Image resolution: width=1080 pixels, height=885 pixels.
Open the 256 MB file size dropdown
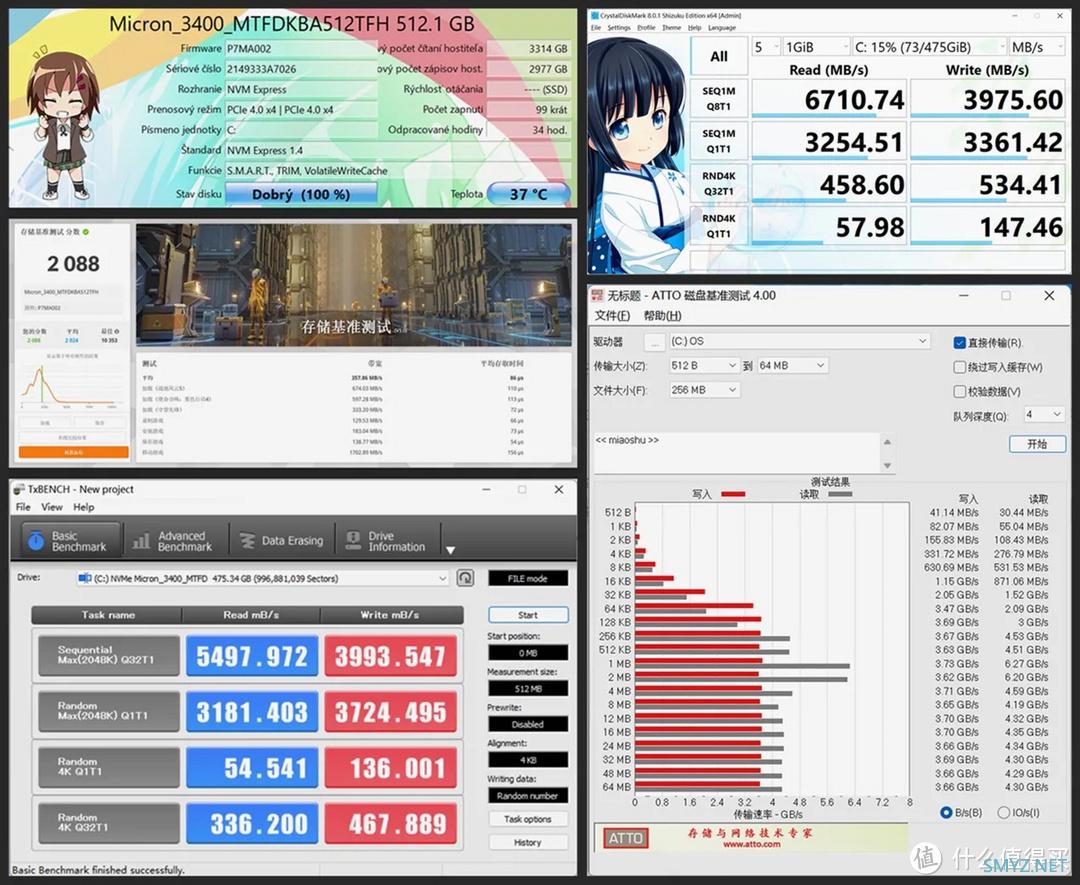click(x=704, y=390)
